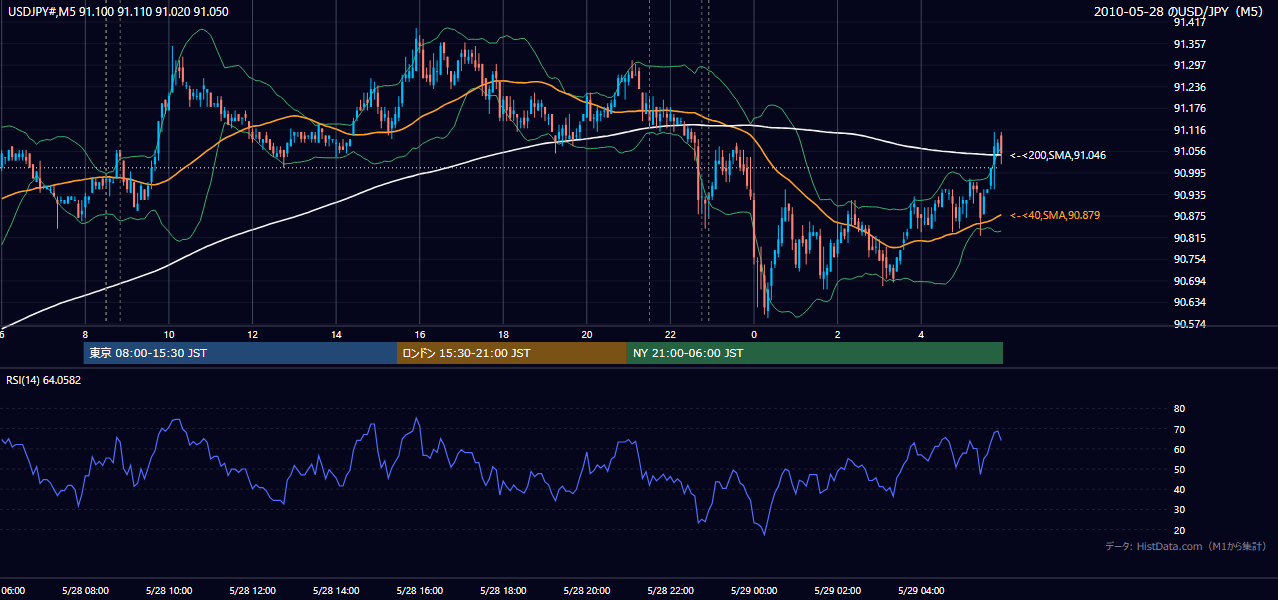The image size is (1278, 600).
Task: Click the 5/29 04:00 date label
Action: pos(922,590)
